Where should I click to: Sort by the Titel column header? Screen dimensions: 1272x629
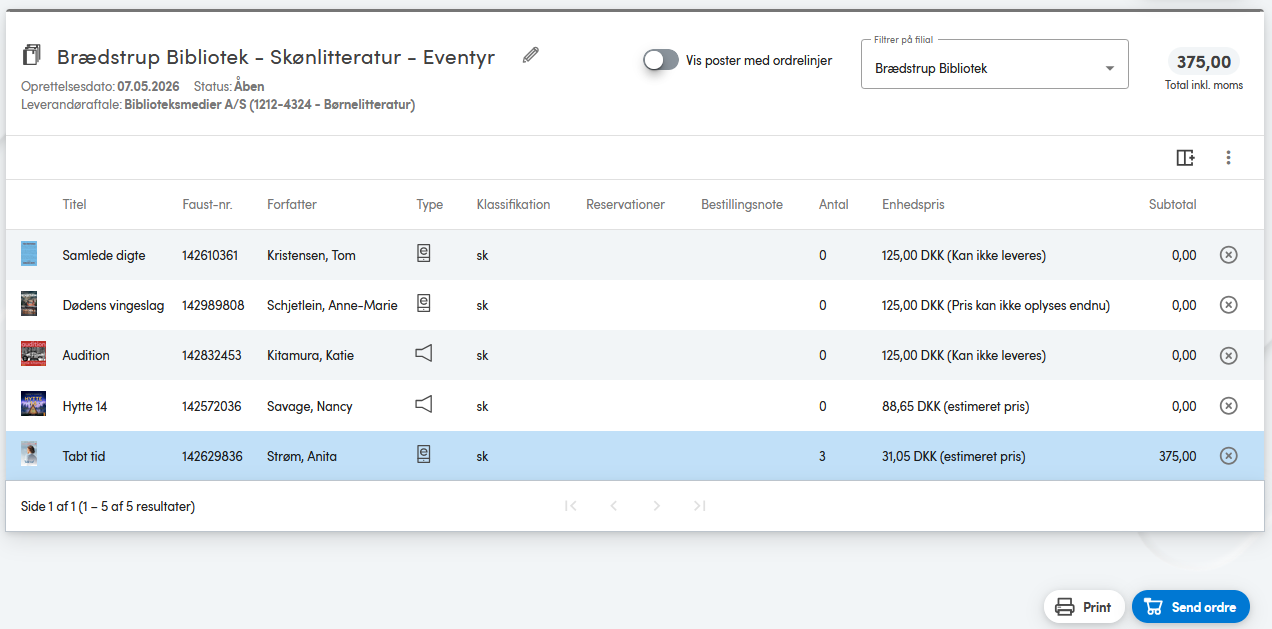point(75,204)
